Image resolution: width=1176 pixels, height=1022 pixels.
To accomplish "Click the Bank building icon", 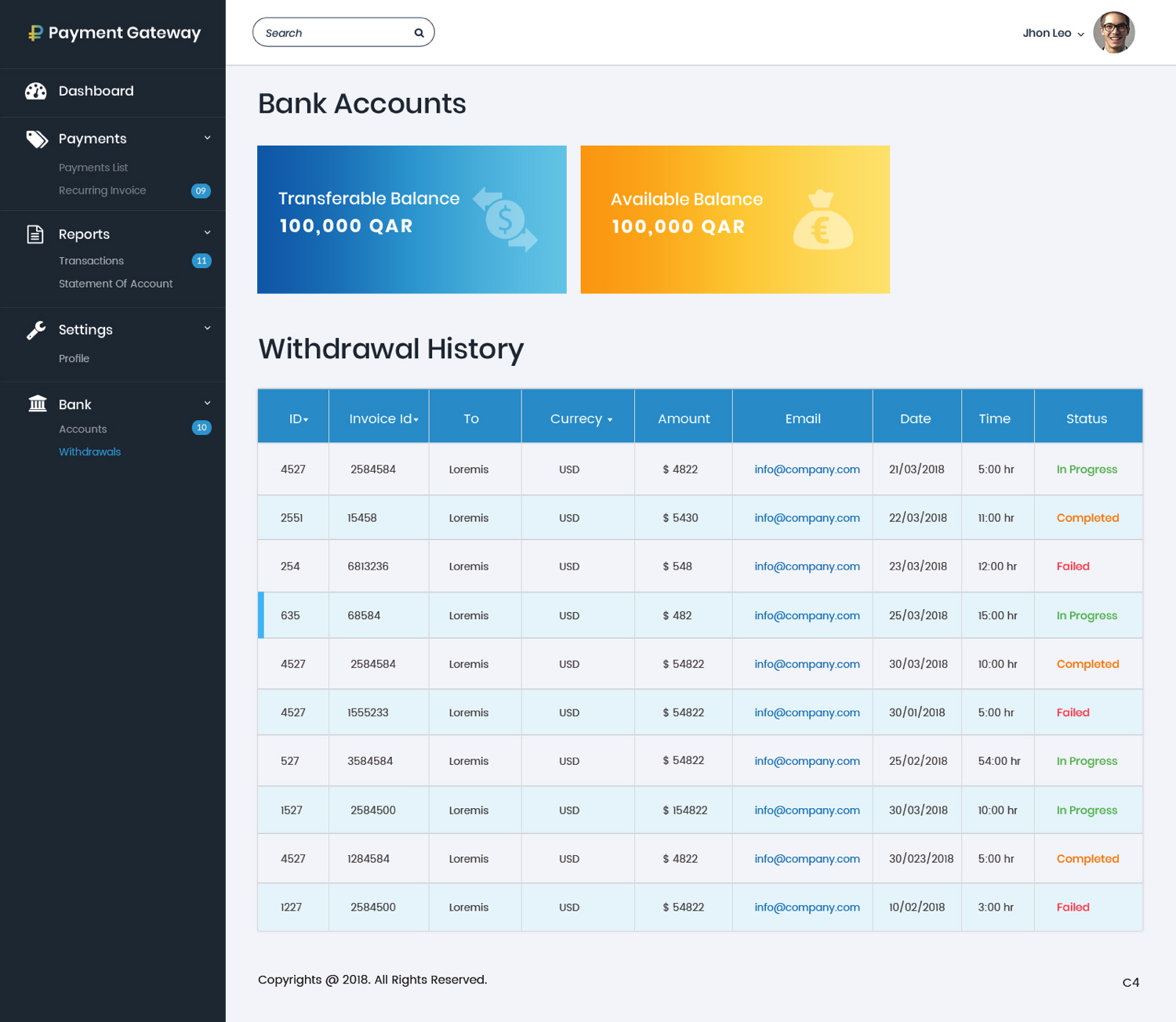I will click(x=37, y=404).
